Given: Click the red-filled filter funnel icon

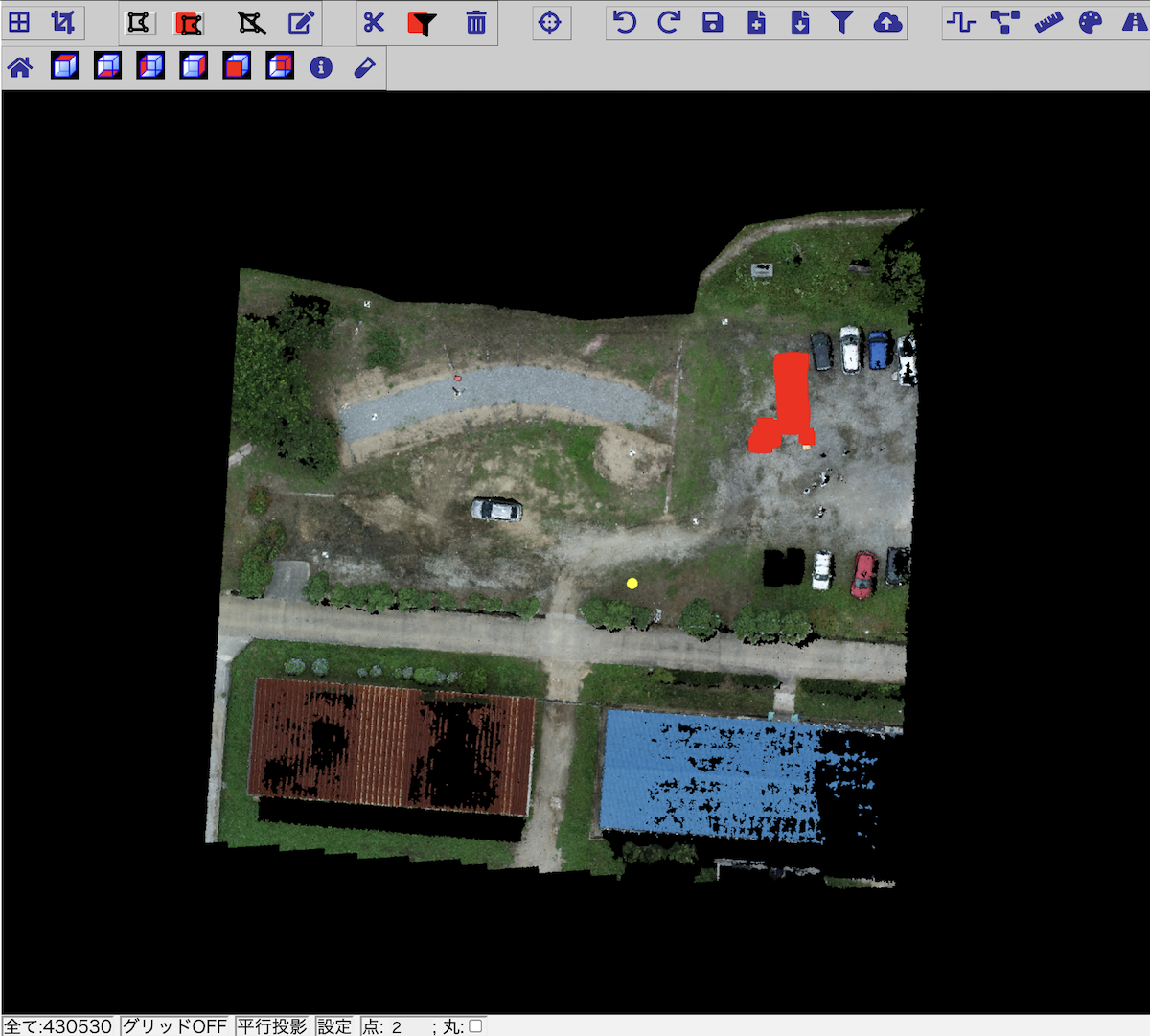Looking at the screenshot, I should [422, 23].
